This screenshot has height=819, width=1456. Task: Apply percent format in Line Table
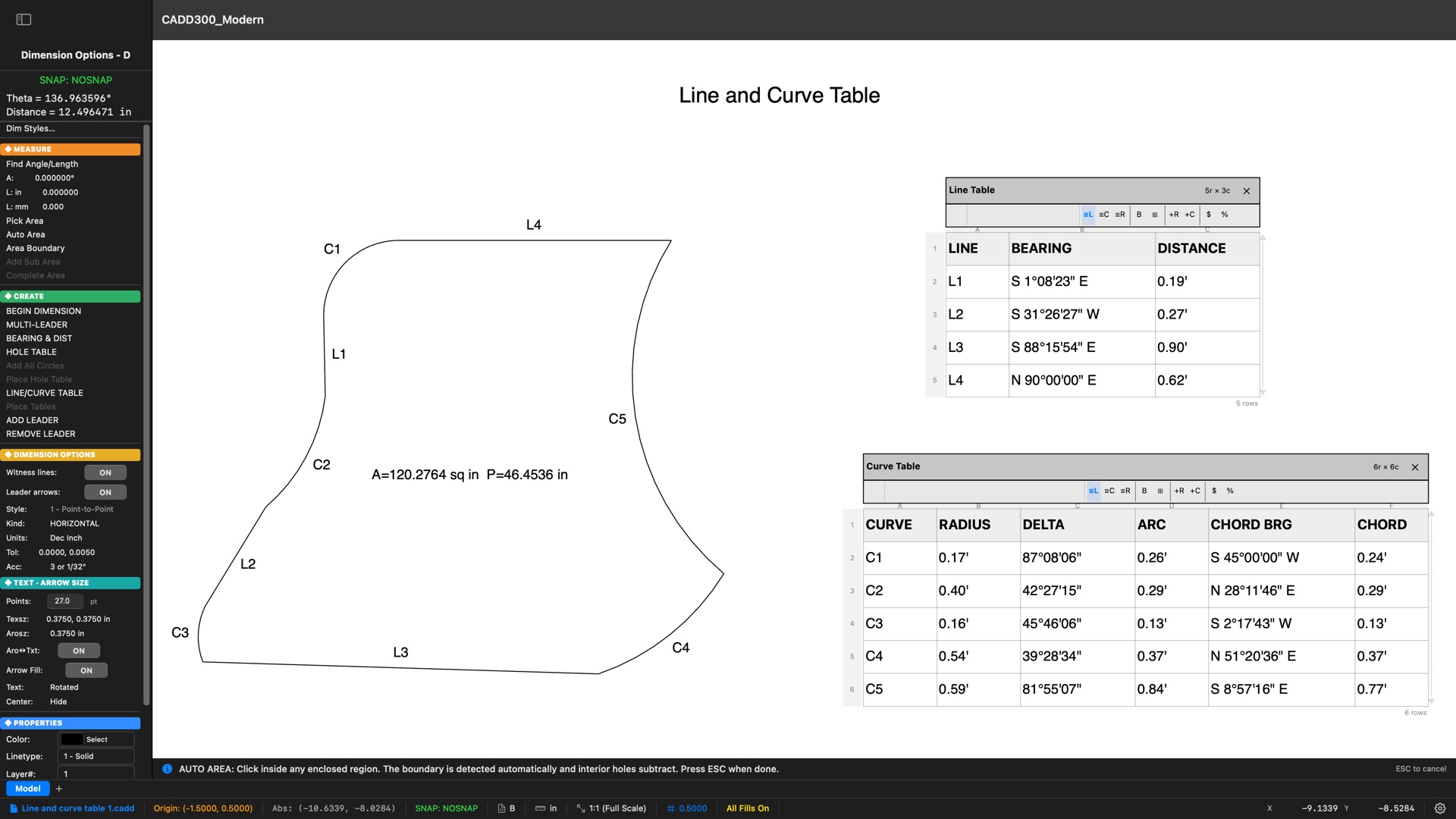pos(1225,215)
